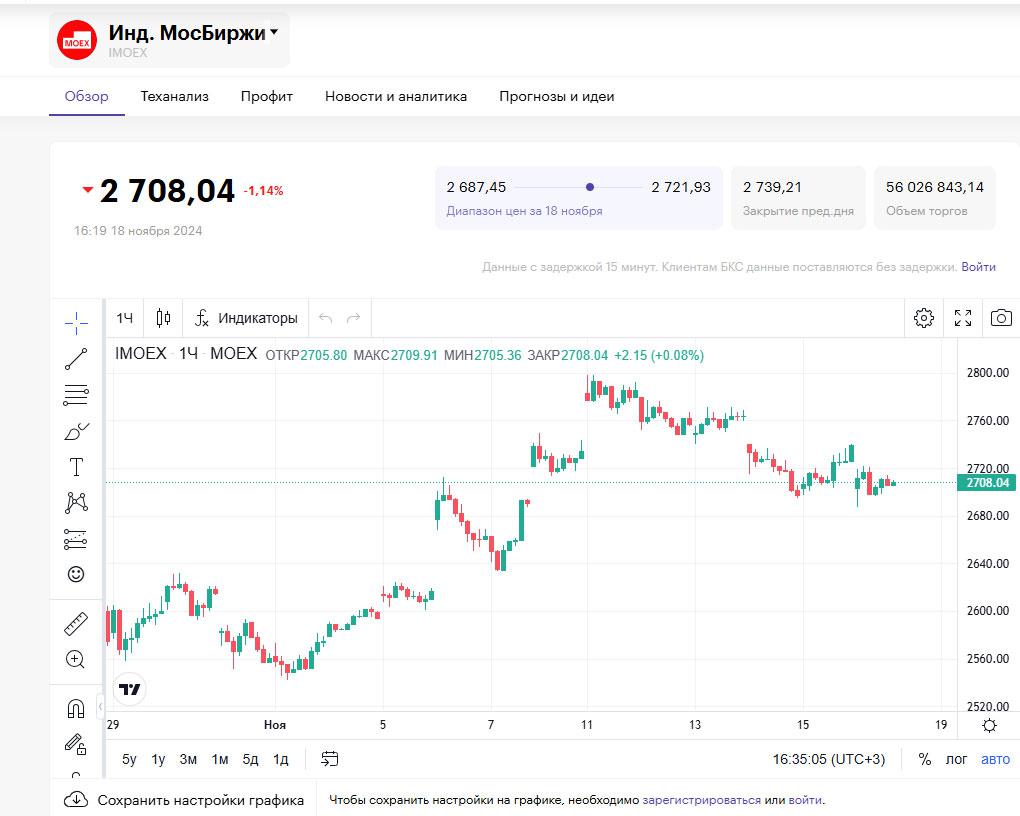The width and height of the screenshot is (1020, 816).
Task: Select the ruler measurement tool
Action: tap(76, 624)
